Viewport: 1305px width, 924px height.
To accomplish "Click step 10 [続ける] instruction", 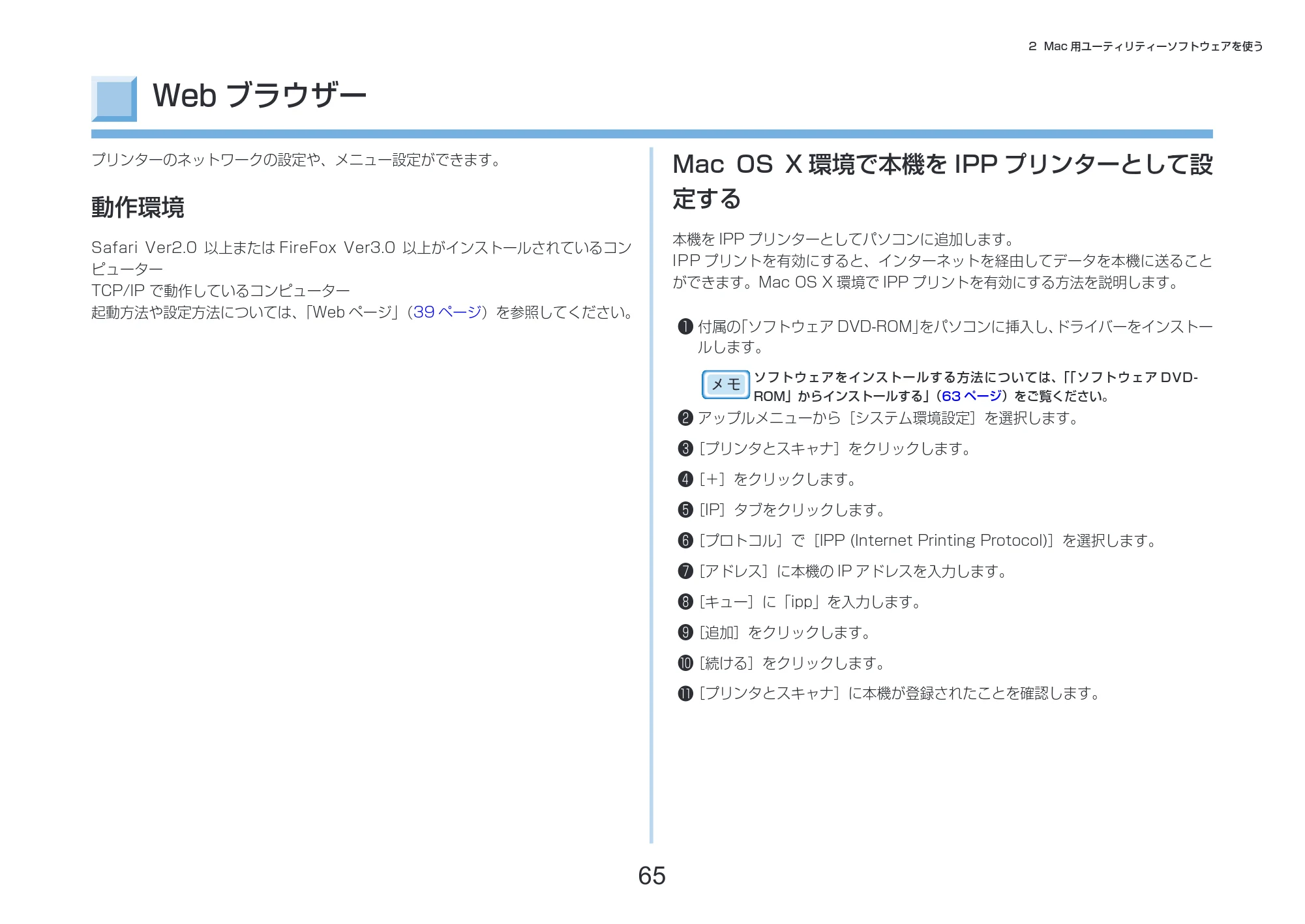I will tap(792, 663).
